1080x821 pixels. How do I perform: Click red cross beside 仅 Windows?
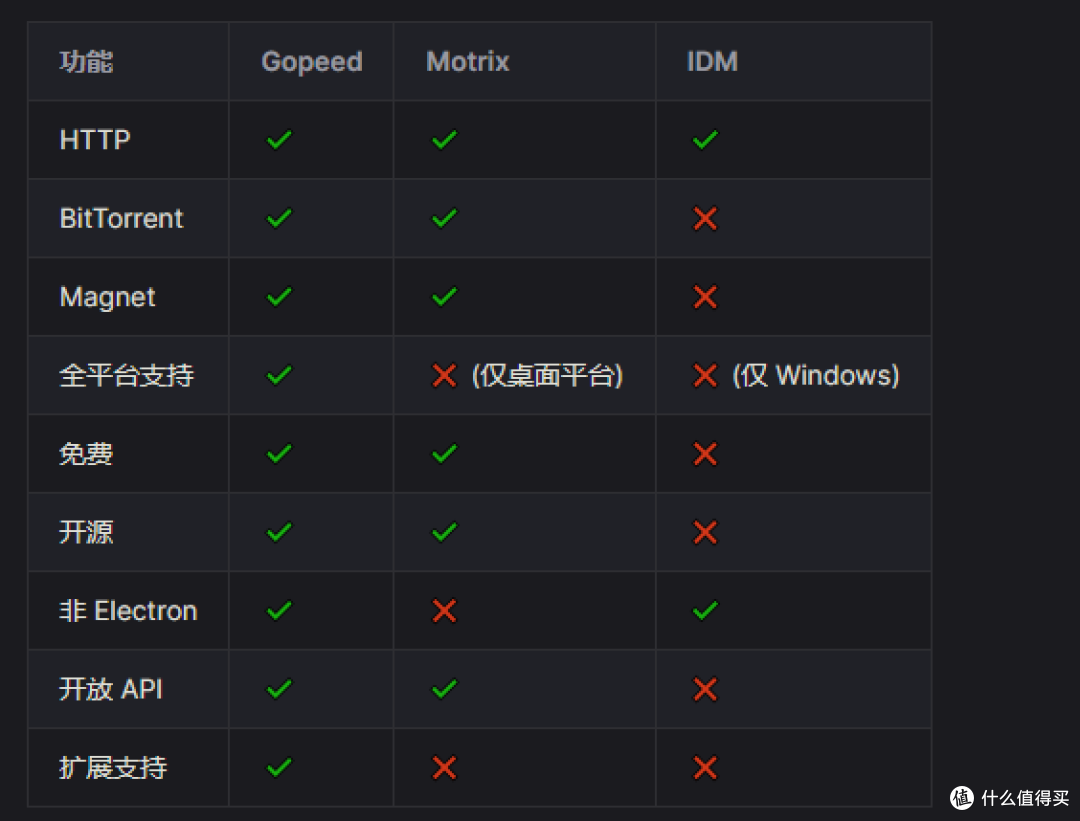(x=705, y=375)
